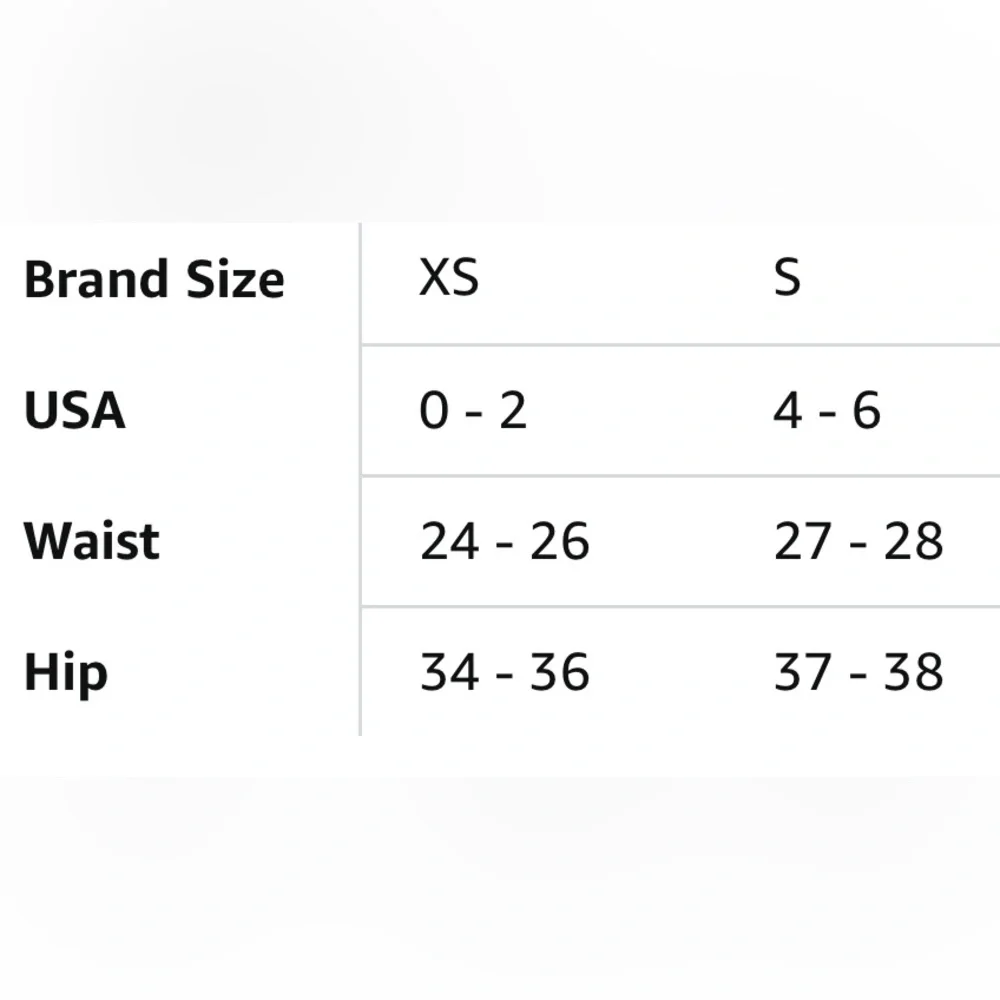Click the USA row label

(x=75, y=411)
